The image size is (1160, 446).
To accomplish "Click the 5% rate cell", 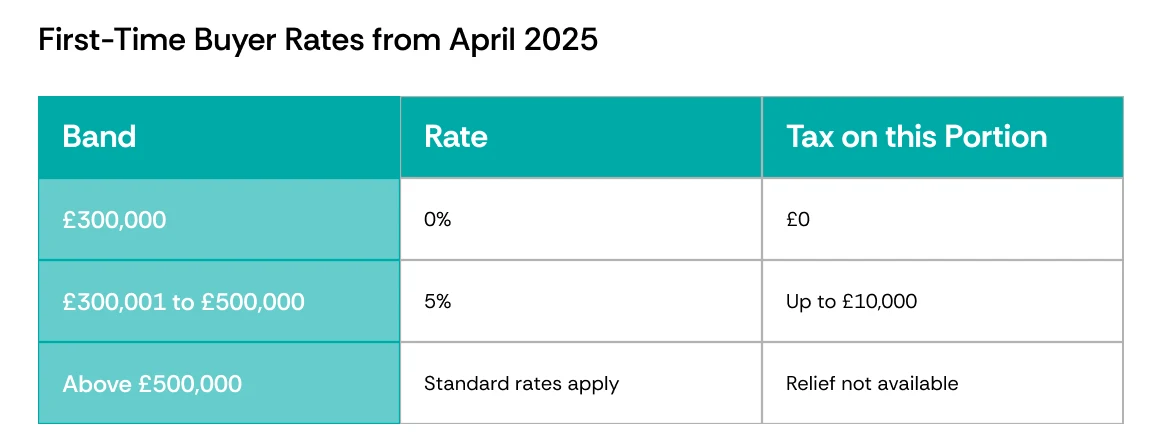I will [581, 302].
